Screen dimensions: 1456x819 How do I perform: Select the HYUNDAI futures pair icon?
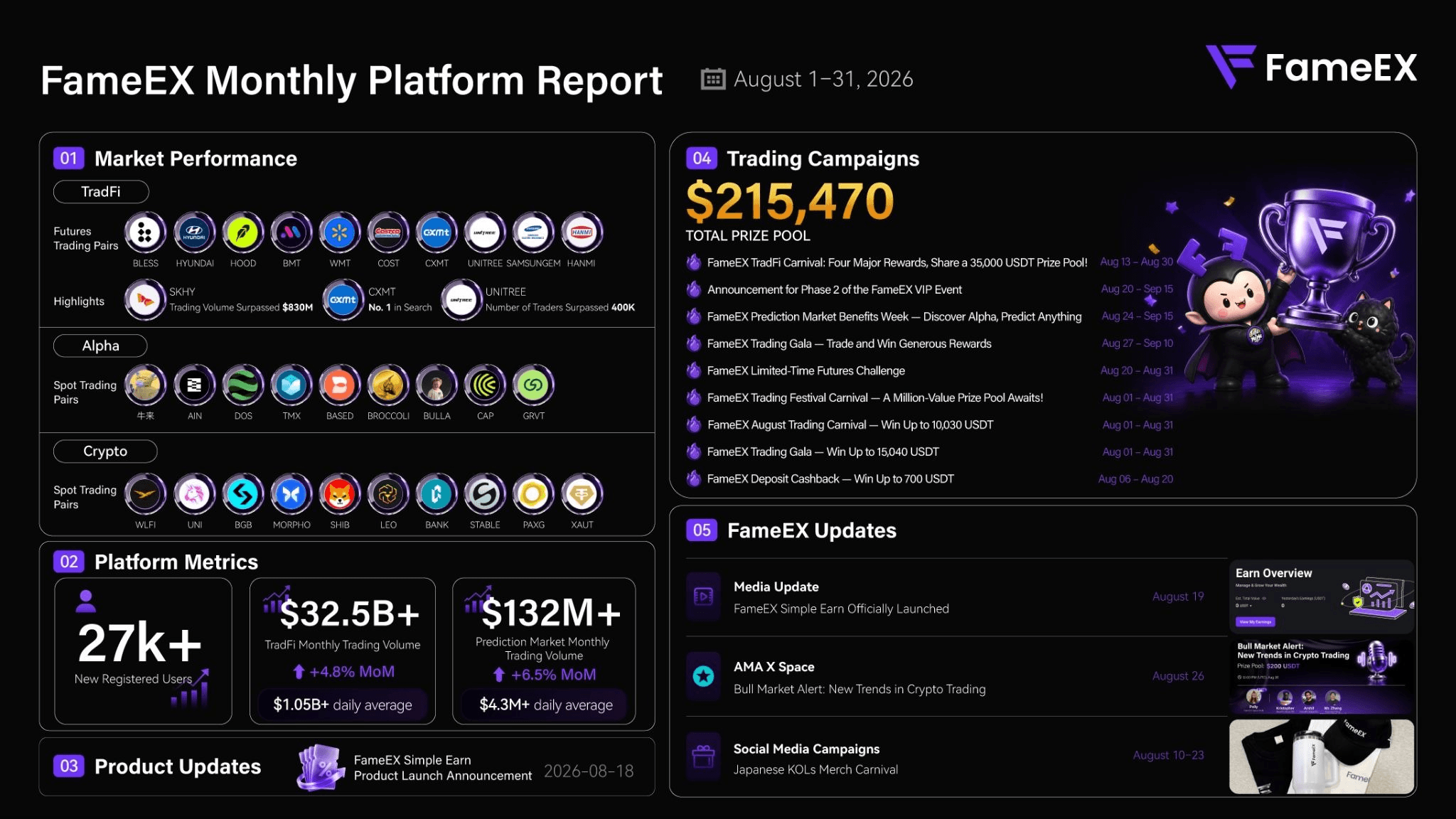[194, 232]
